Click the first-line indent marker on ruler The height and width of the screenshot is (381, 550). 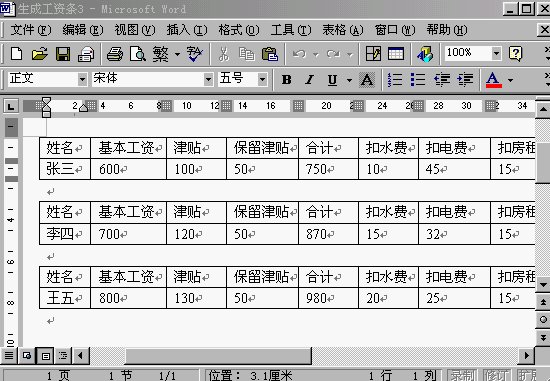coord(46,102)
